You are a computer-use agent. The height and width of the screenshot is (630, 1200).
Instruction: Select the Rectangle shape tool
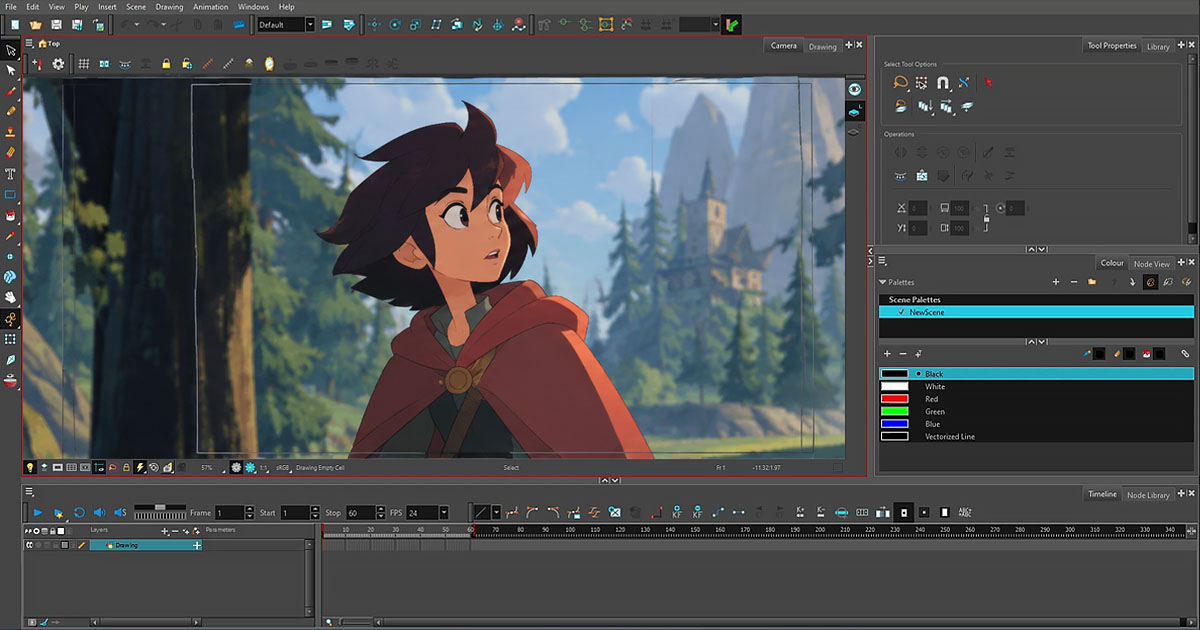tap(11, 194)
